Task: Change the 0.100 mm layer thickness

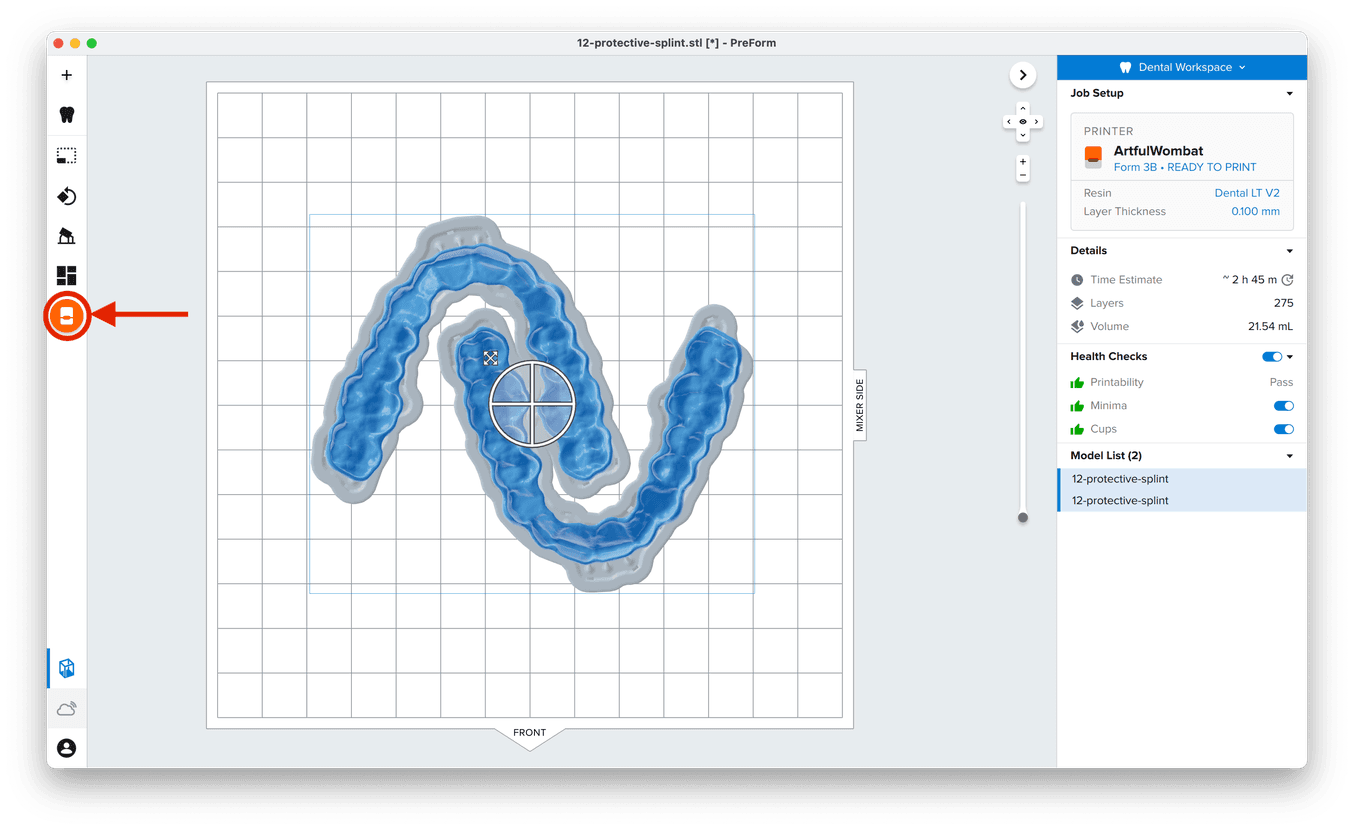Action: point(1254,212)
